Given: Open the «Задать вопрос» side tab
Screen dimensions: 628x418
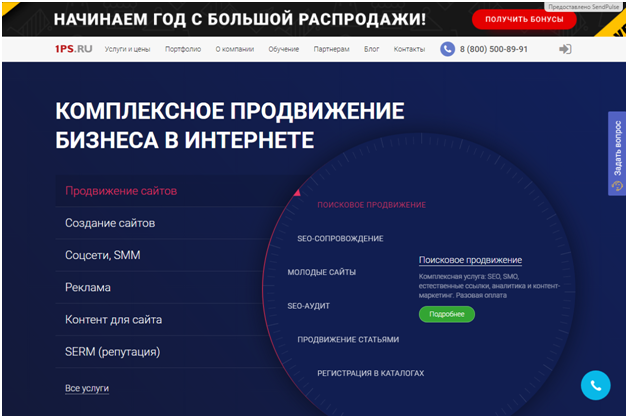Looking at the screenshot, I should pos(617,153).
